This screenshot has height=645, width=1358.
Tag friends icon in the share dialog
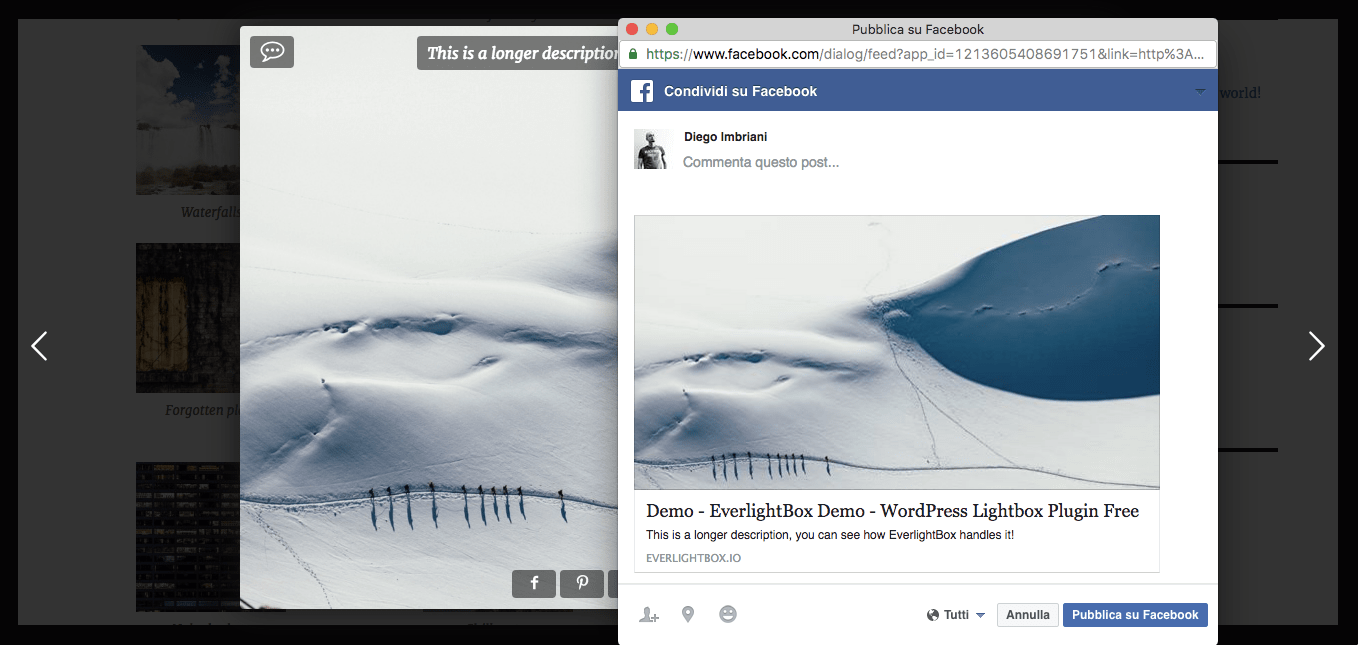pos(649,615)
